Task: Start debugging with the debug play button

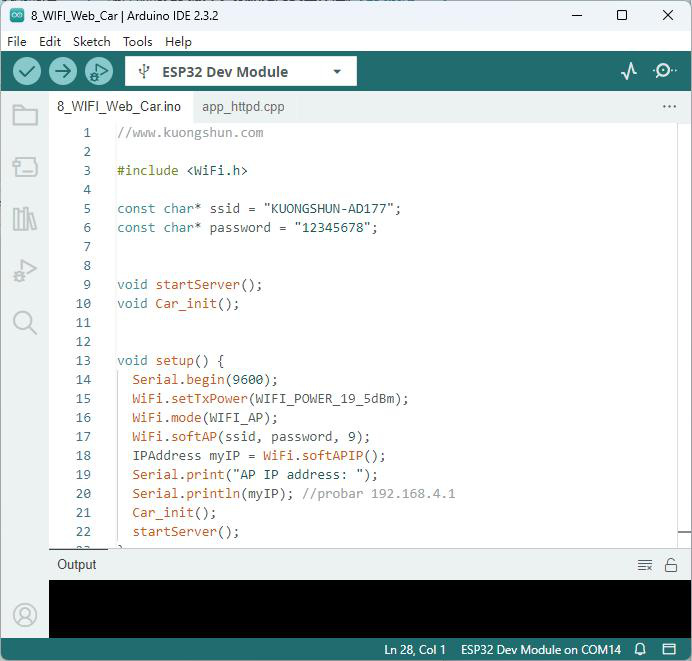Action: [98, 71]
